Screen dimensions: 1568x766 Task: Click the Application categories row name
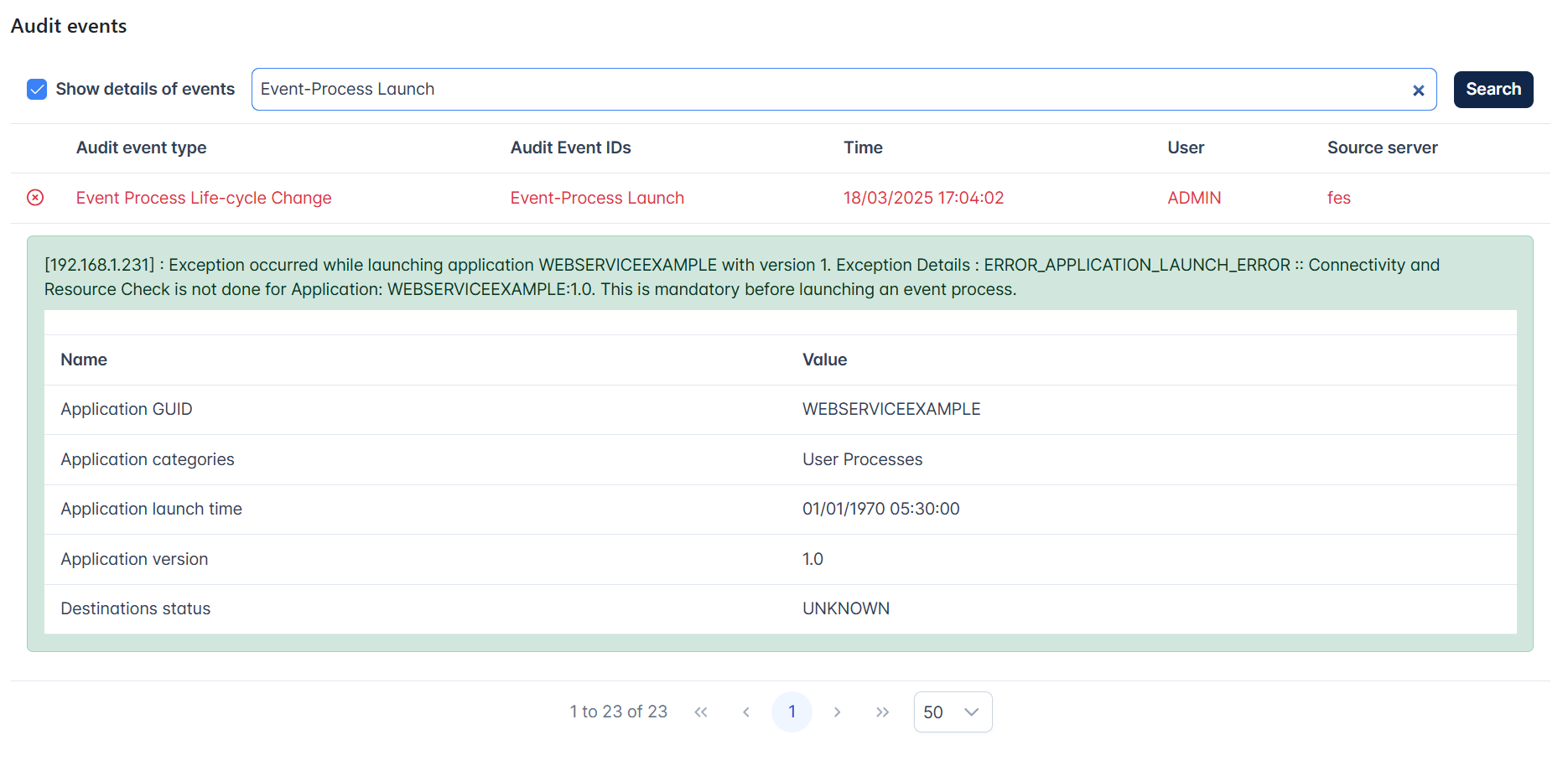tap(148, 459)
